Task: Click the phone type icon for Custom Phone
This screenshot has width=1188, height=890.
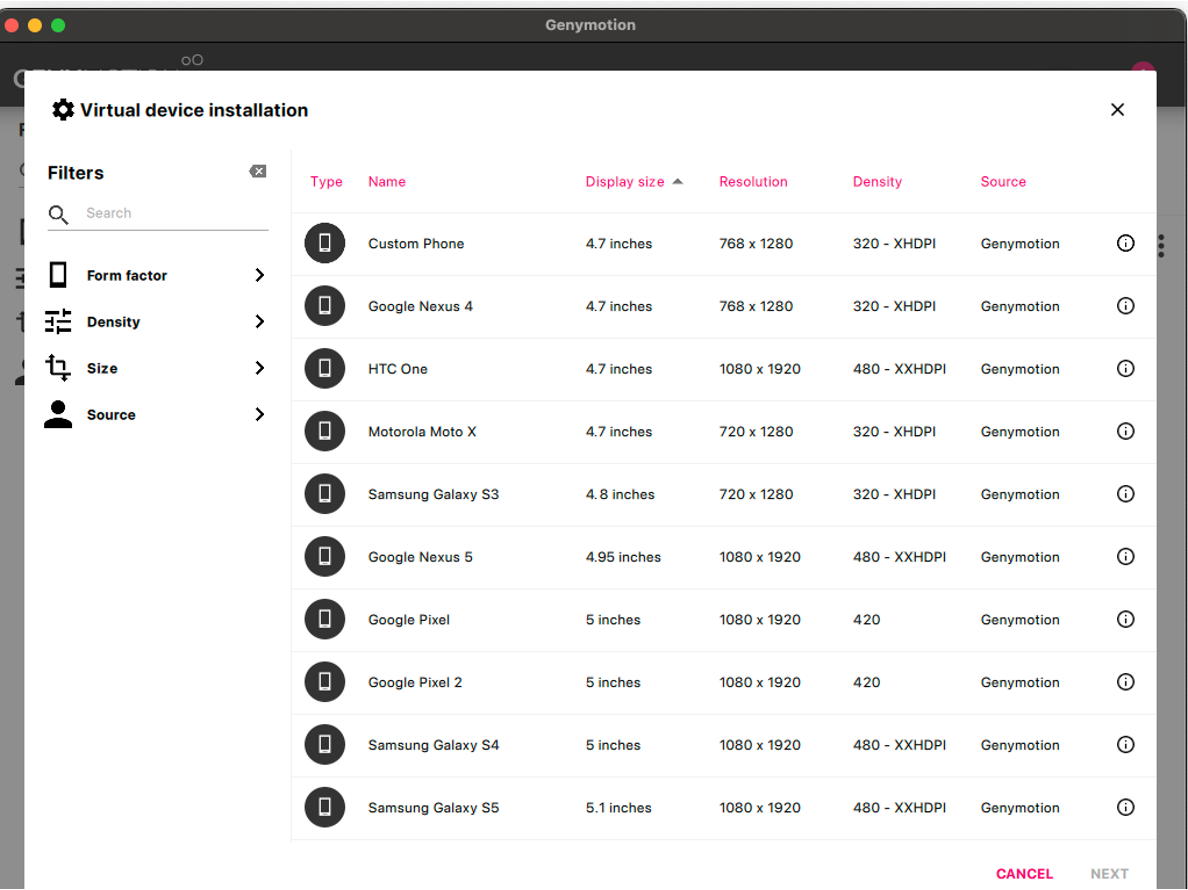Action: tap(325, 243)
